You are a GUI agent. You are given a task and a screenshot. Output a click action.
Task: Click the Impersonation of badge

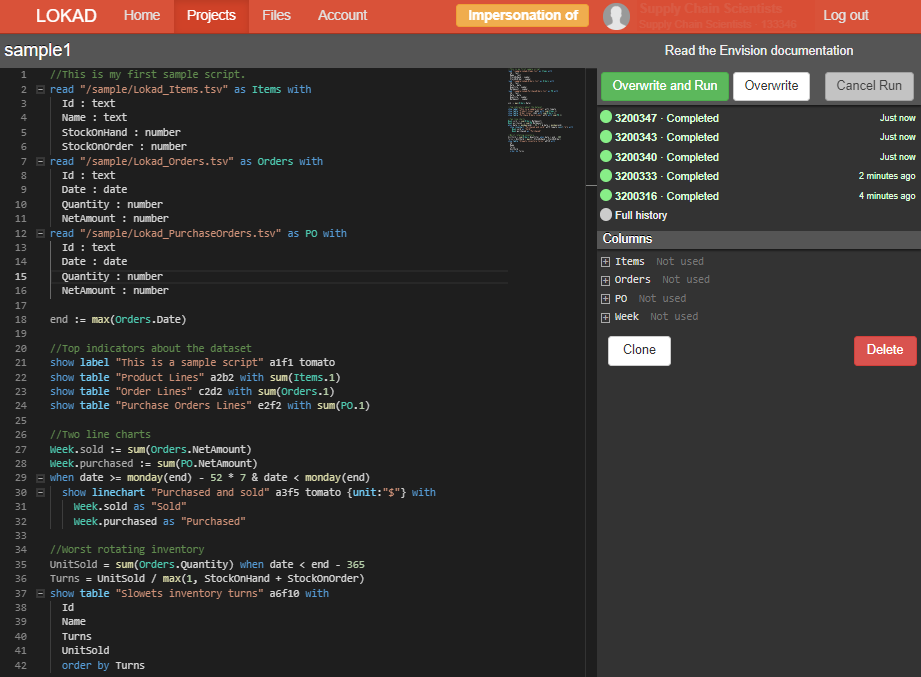pos(522,15)
